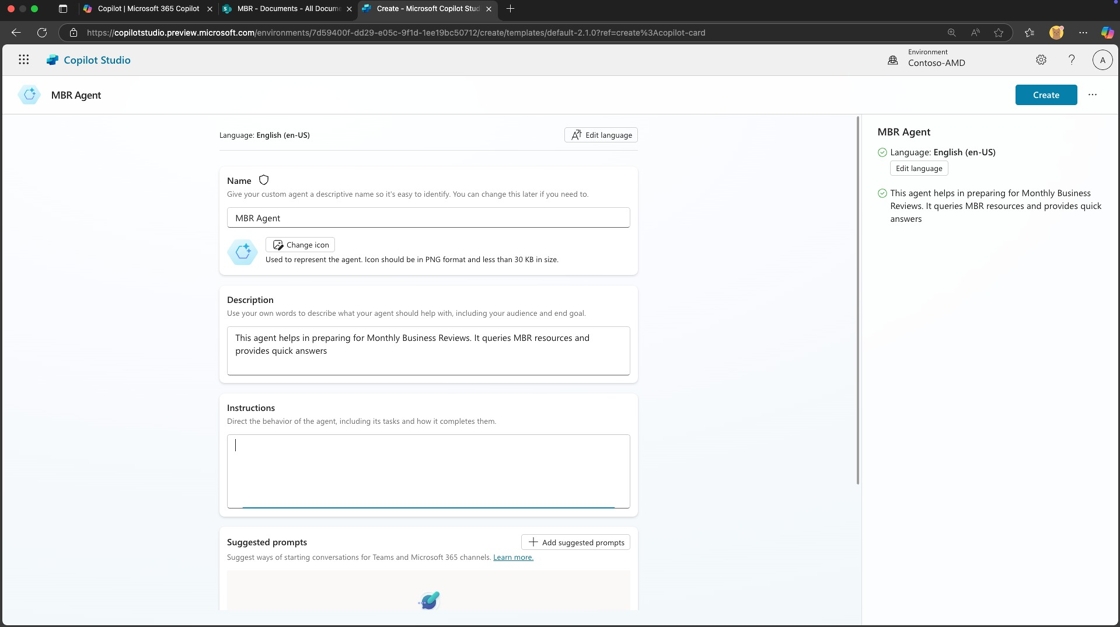Open the browser settings ellipsis menu

click(1083, 33)
